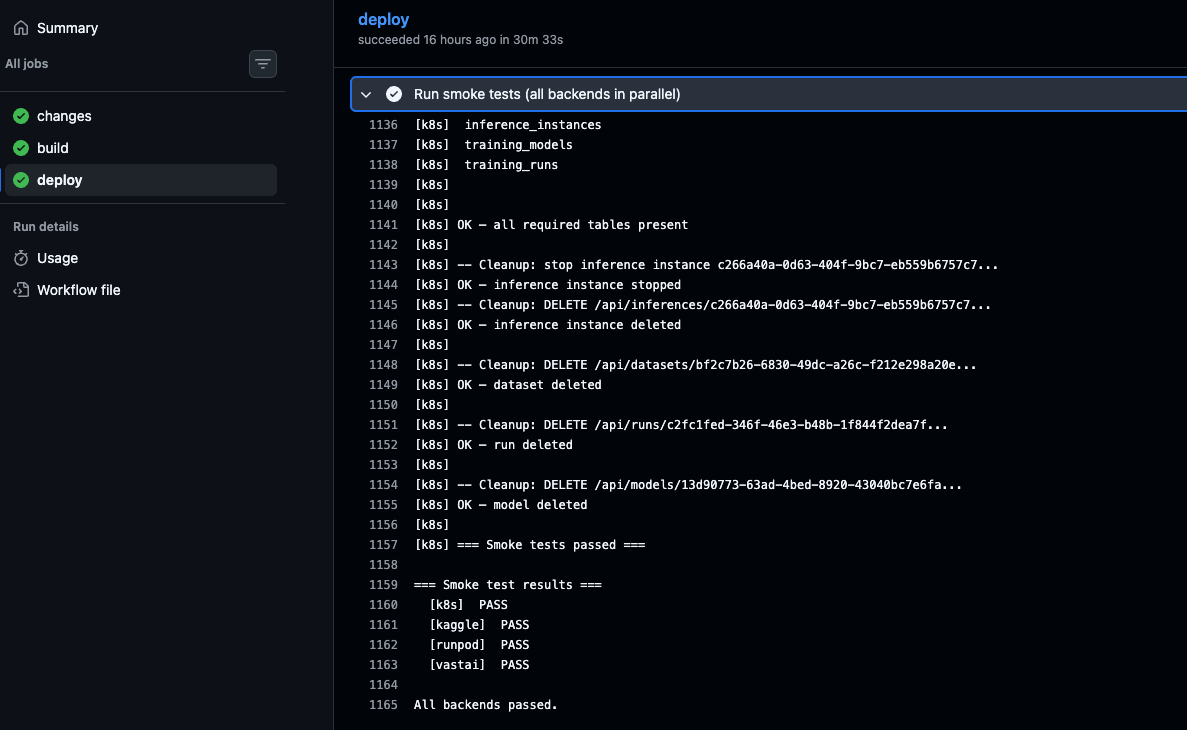Click the DELETE /api/inferences cleanup line
1187x730 pixels.
(x=703, y=305)
